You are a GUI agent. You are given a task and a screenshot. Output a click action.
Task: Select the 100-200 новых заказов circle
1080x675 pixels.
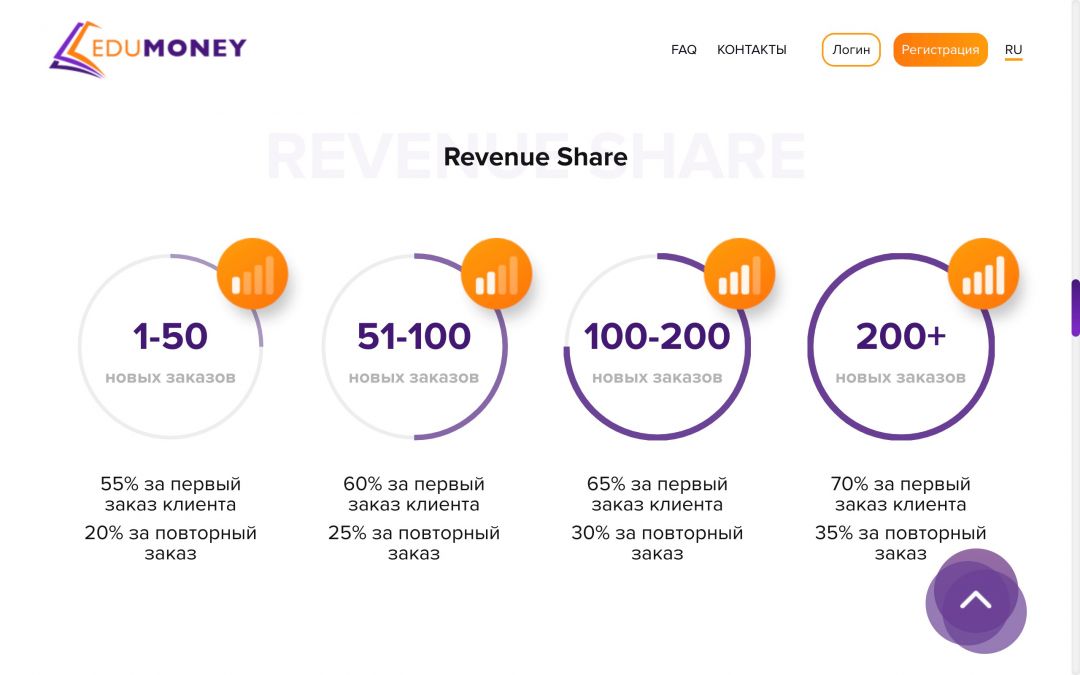pyautogui.click(x=657, y=346)
